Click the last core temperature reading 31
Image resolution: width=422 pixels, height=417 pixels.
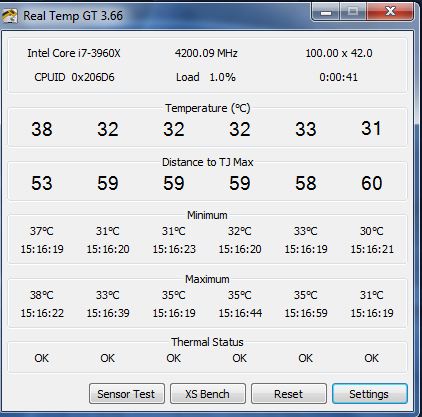pos(371,128)
